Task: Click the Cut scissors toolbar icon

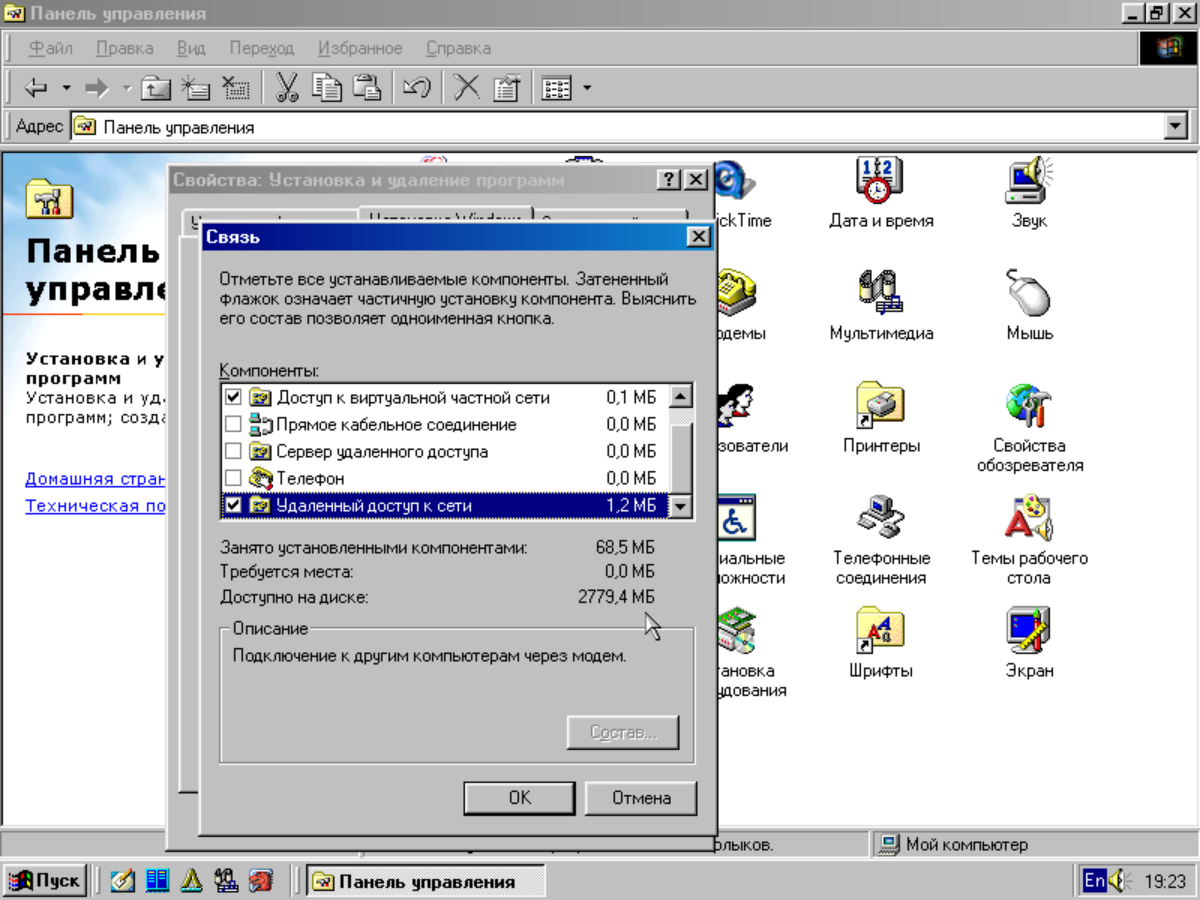Action: coord(287,88)
